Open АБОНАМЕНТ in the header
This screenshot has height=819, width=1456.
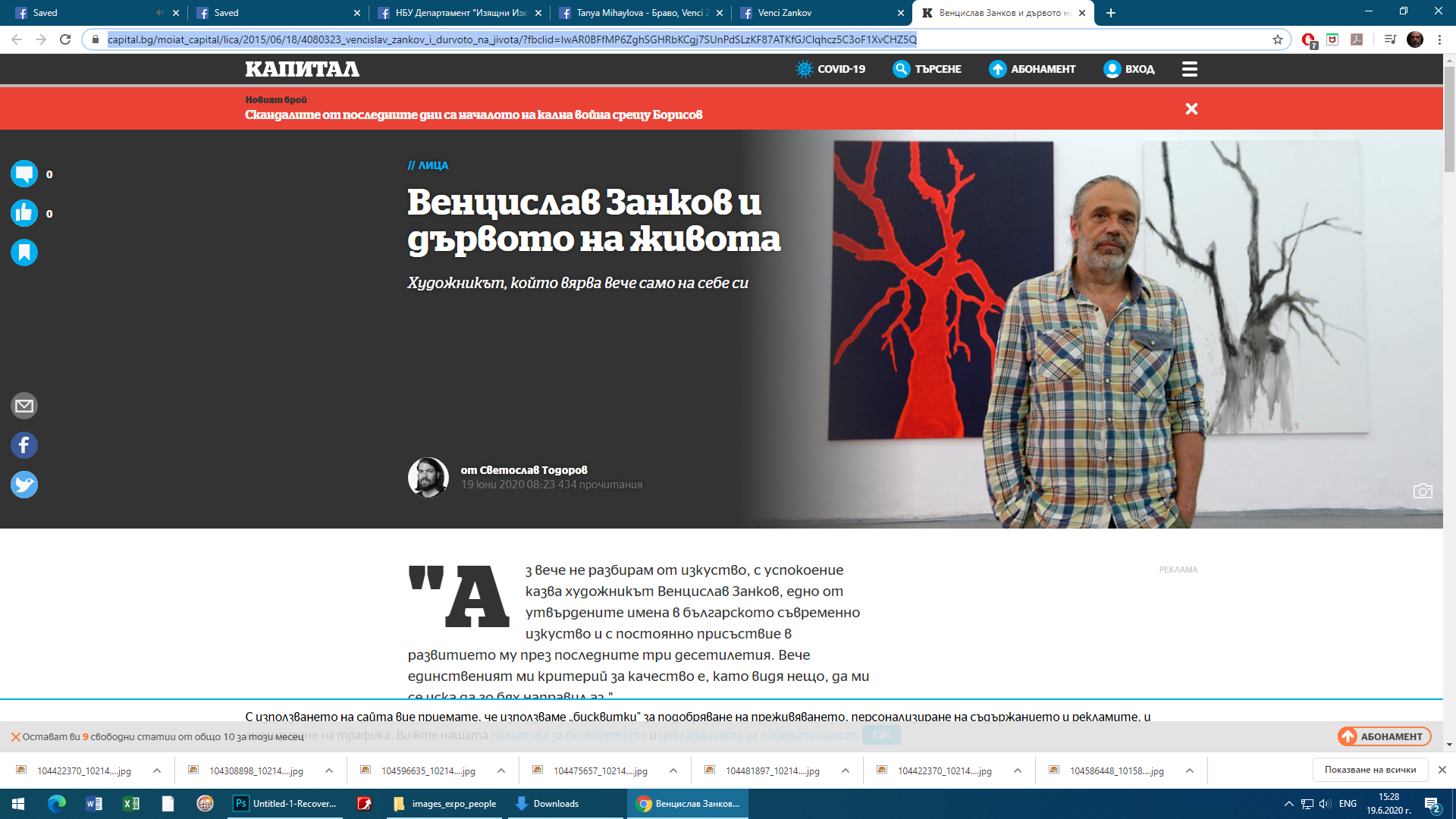1032,69
